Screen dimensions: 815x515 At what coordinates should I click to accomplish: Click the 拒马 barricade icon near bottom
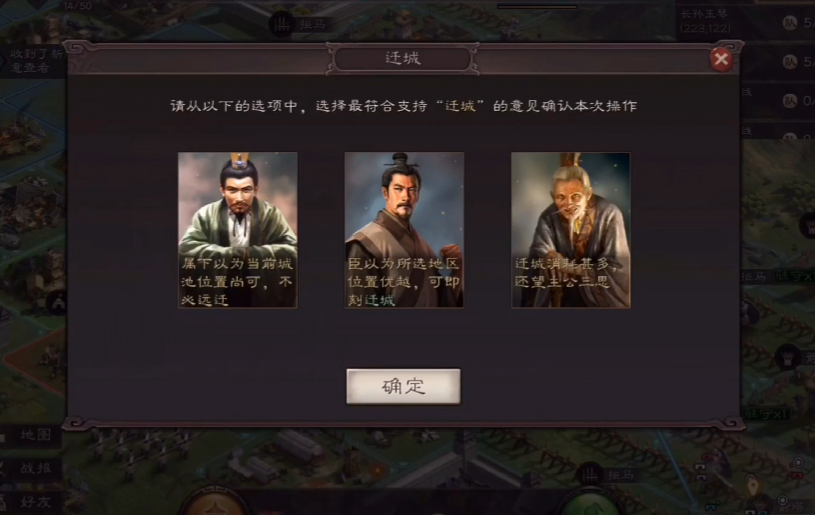point(590,474)
